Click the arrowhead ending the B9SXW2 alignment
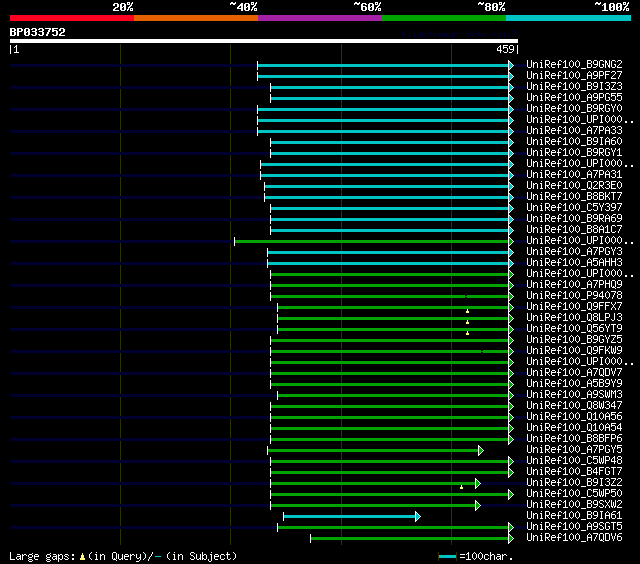This screenshot has height=564, width=640. (478, 506)
